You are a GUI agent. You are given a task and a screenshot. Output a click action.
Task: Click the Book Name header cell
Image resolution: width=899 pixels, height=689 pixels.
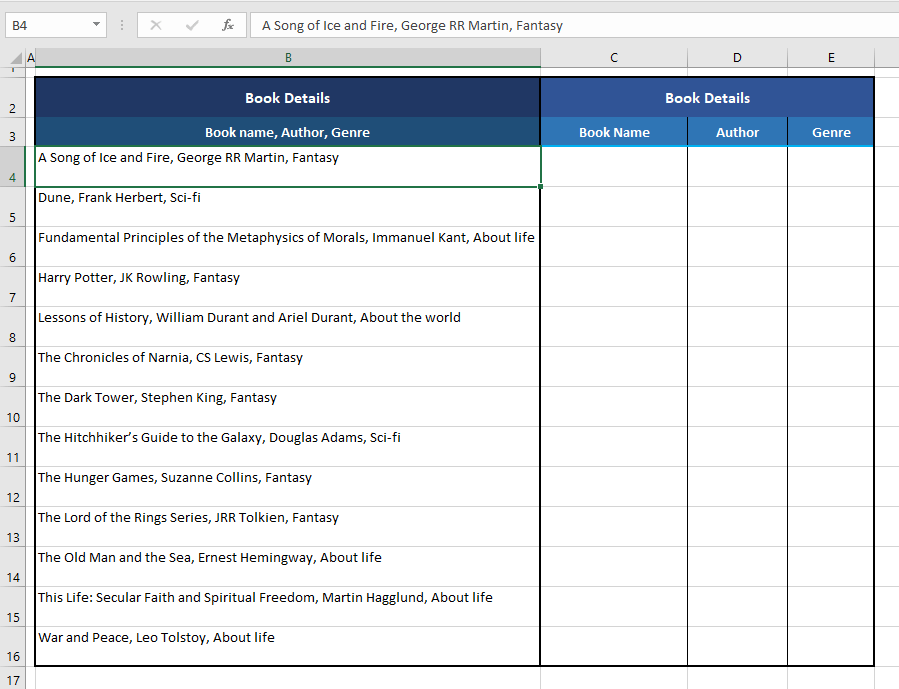pos(613,131)
